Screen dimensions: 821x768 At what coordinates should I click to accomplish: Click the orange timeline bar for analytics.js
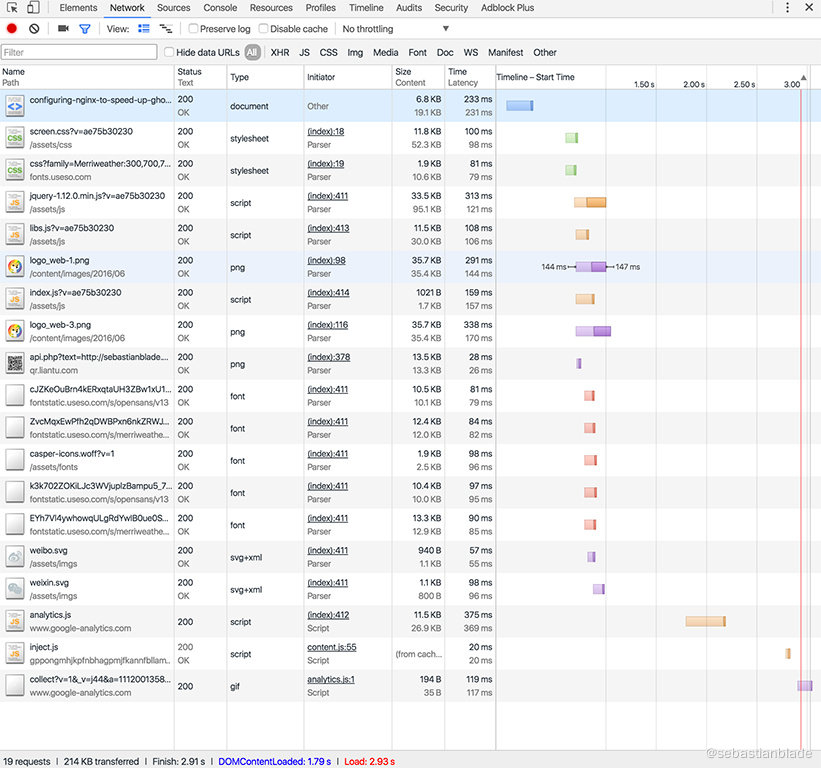coord(705,621)
